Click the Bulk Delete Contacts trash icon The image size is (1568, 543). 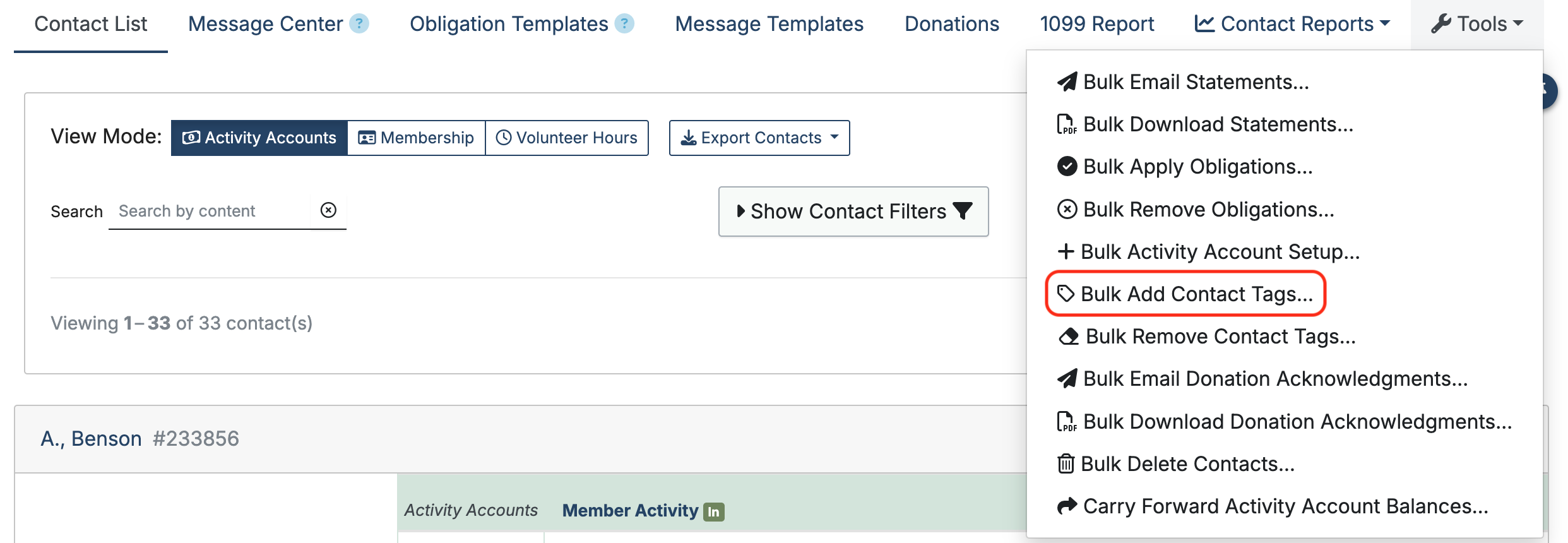[1066, 464]
